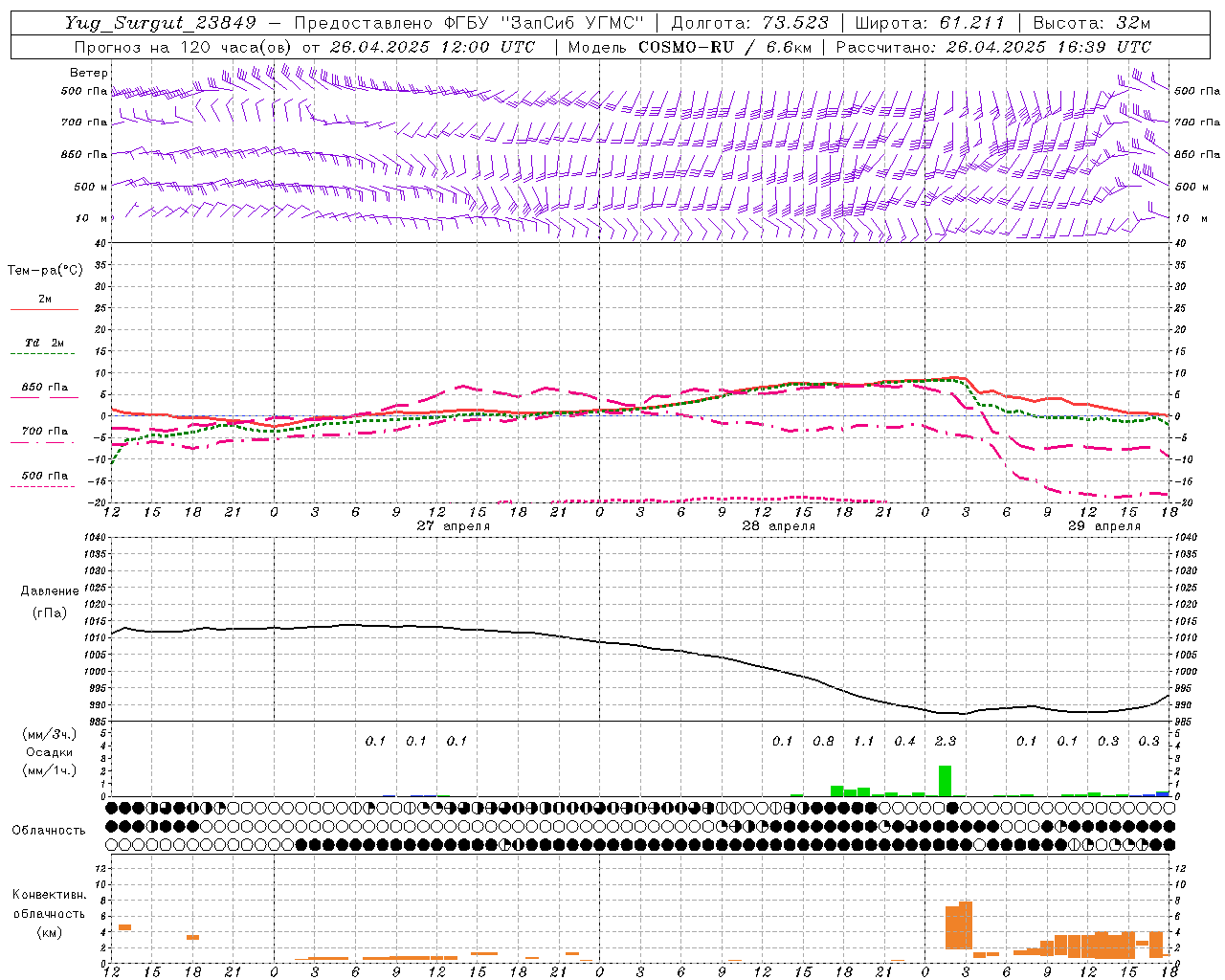Click the tallest green precipitation bar
Screen dimensions: 1225x980
945,781
